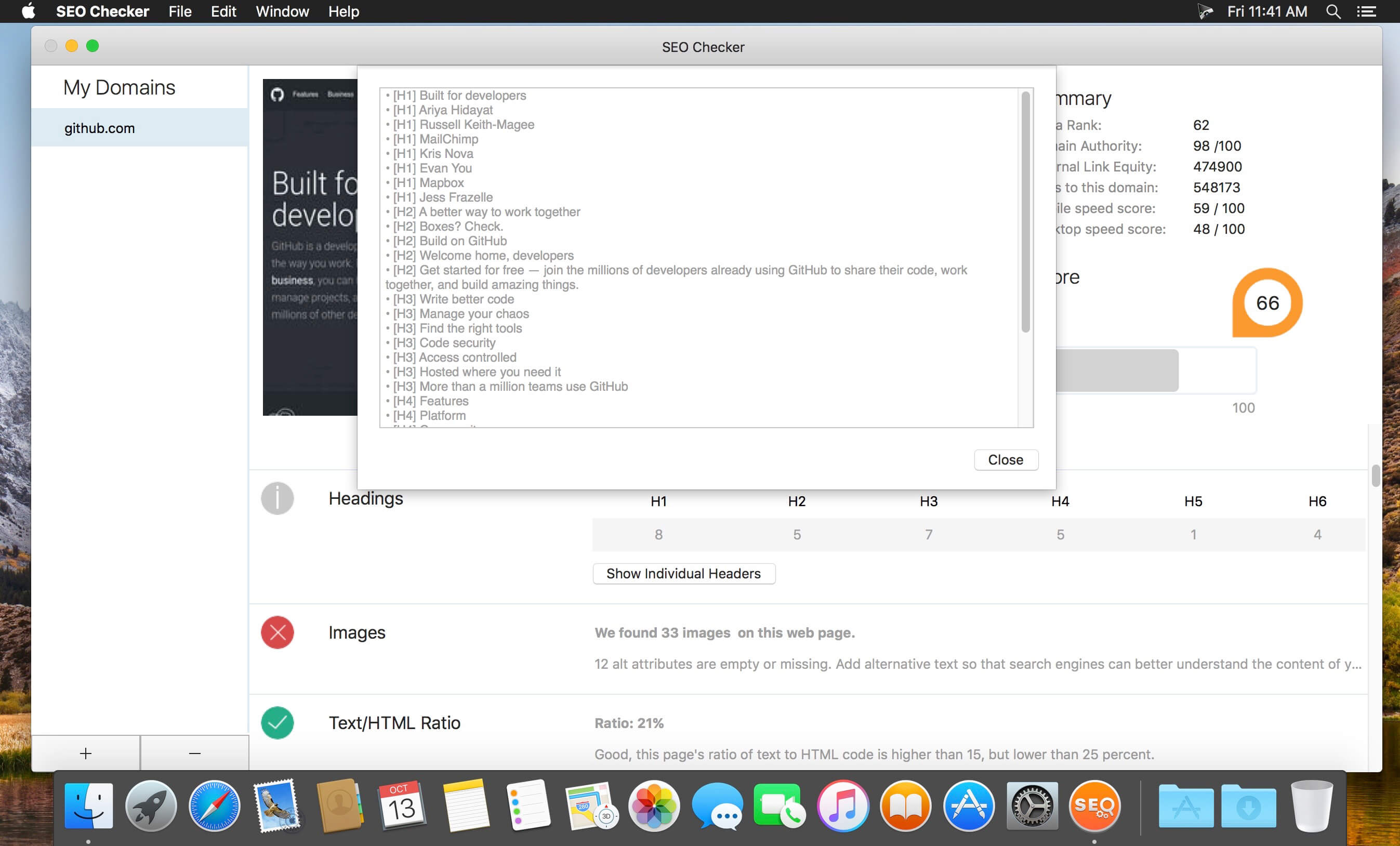
Task: Click the main results pane scrollbar
Action: coord(1375,475)
